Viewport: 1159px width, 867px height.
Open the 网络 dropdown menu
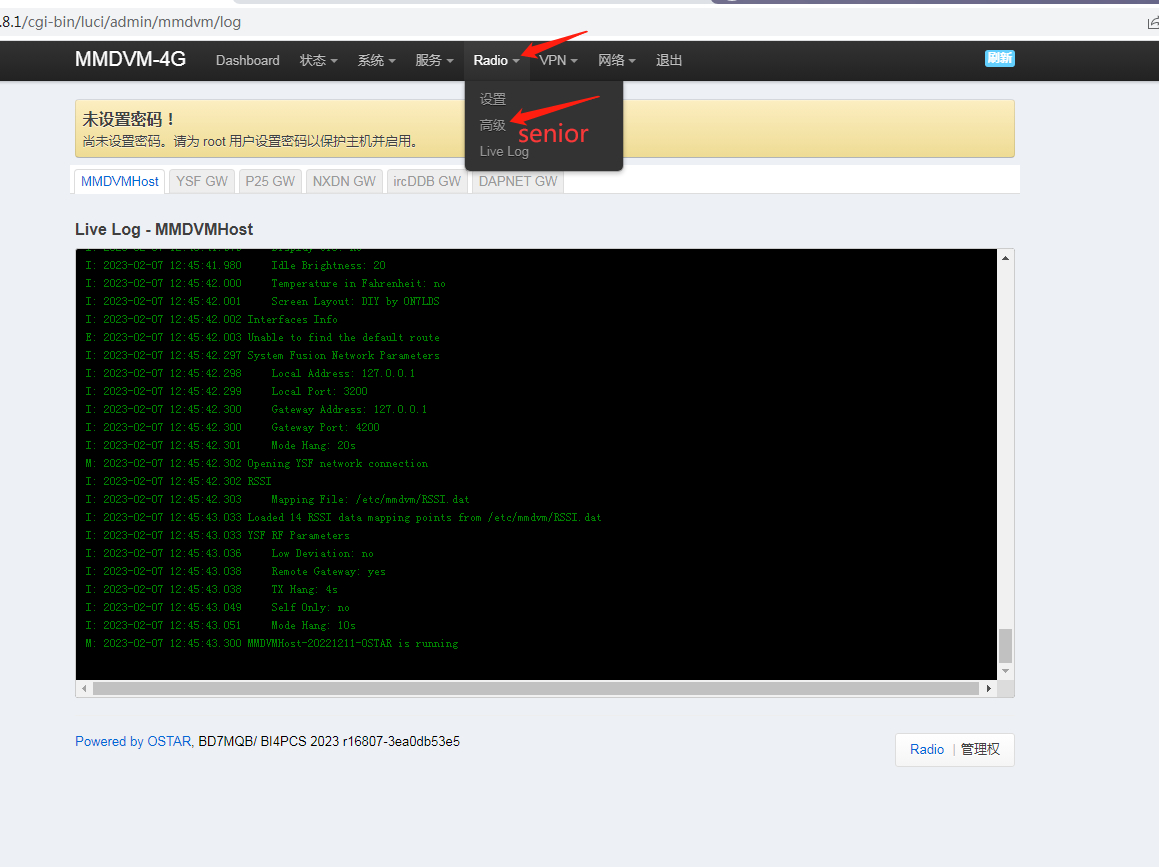[616, 61]
